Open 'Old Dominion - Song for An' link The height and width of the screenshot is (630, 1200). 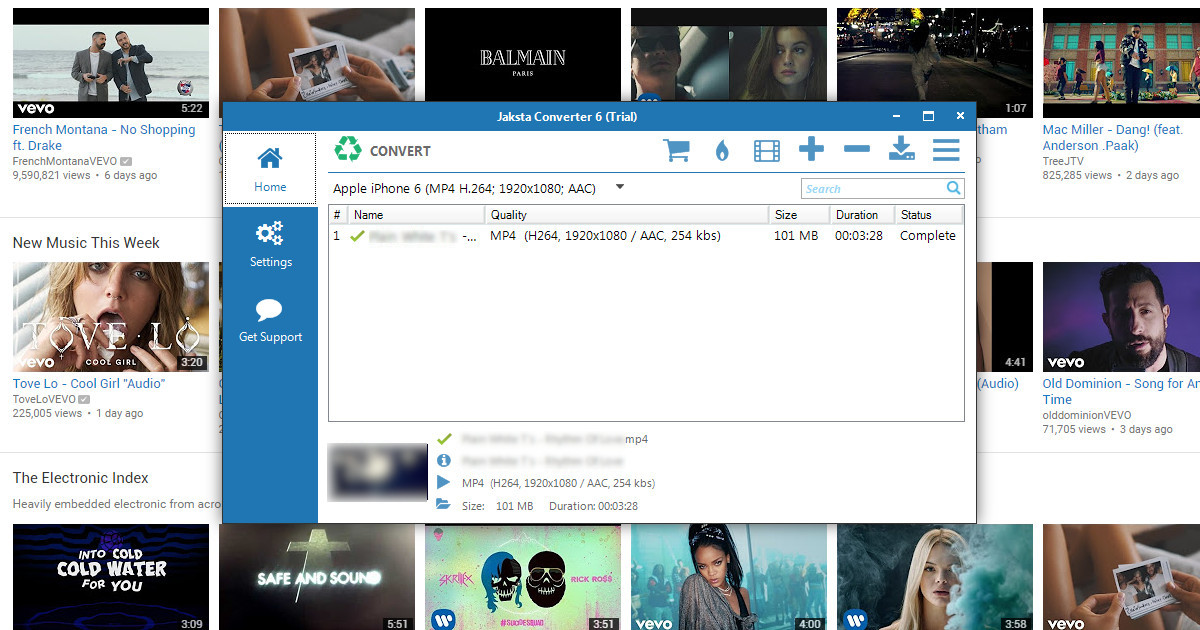tap(1121, 391)
